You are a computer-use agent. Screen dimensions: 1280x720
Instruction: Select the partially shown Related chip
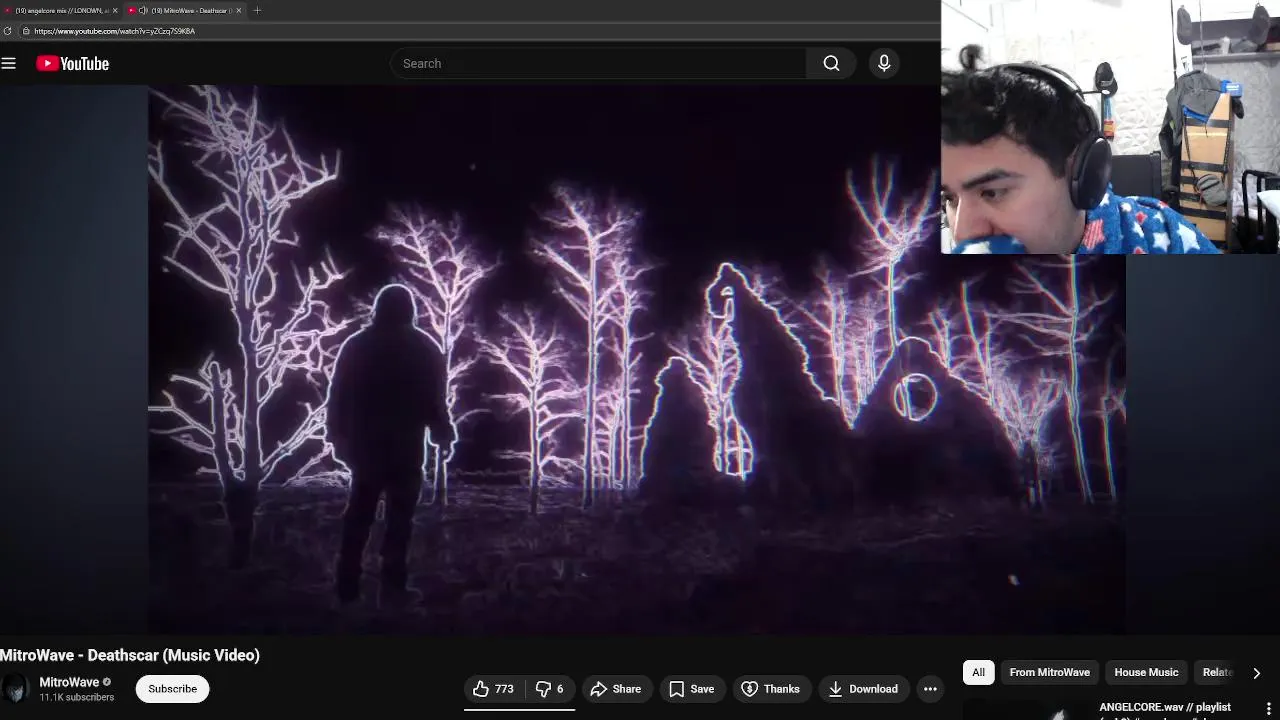click(x=1217, y=672)
